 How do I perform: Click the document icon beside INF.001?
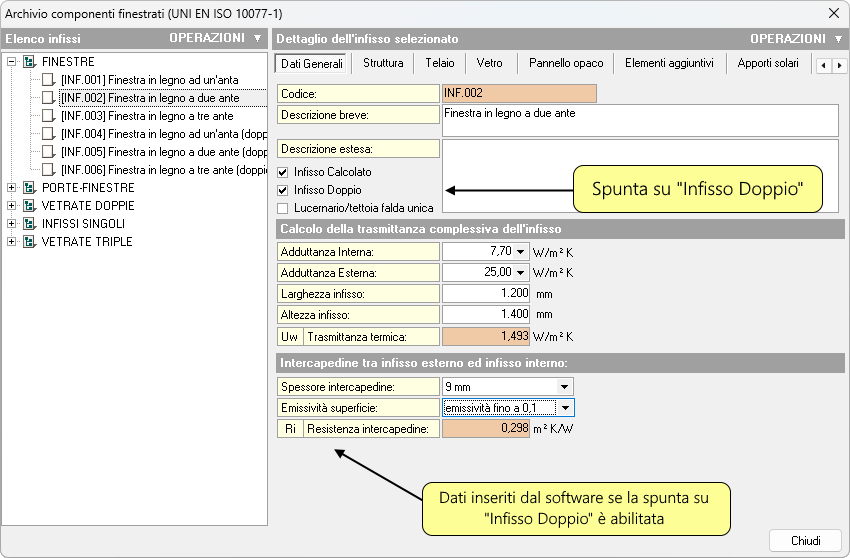point(49,80)
